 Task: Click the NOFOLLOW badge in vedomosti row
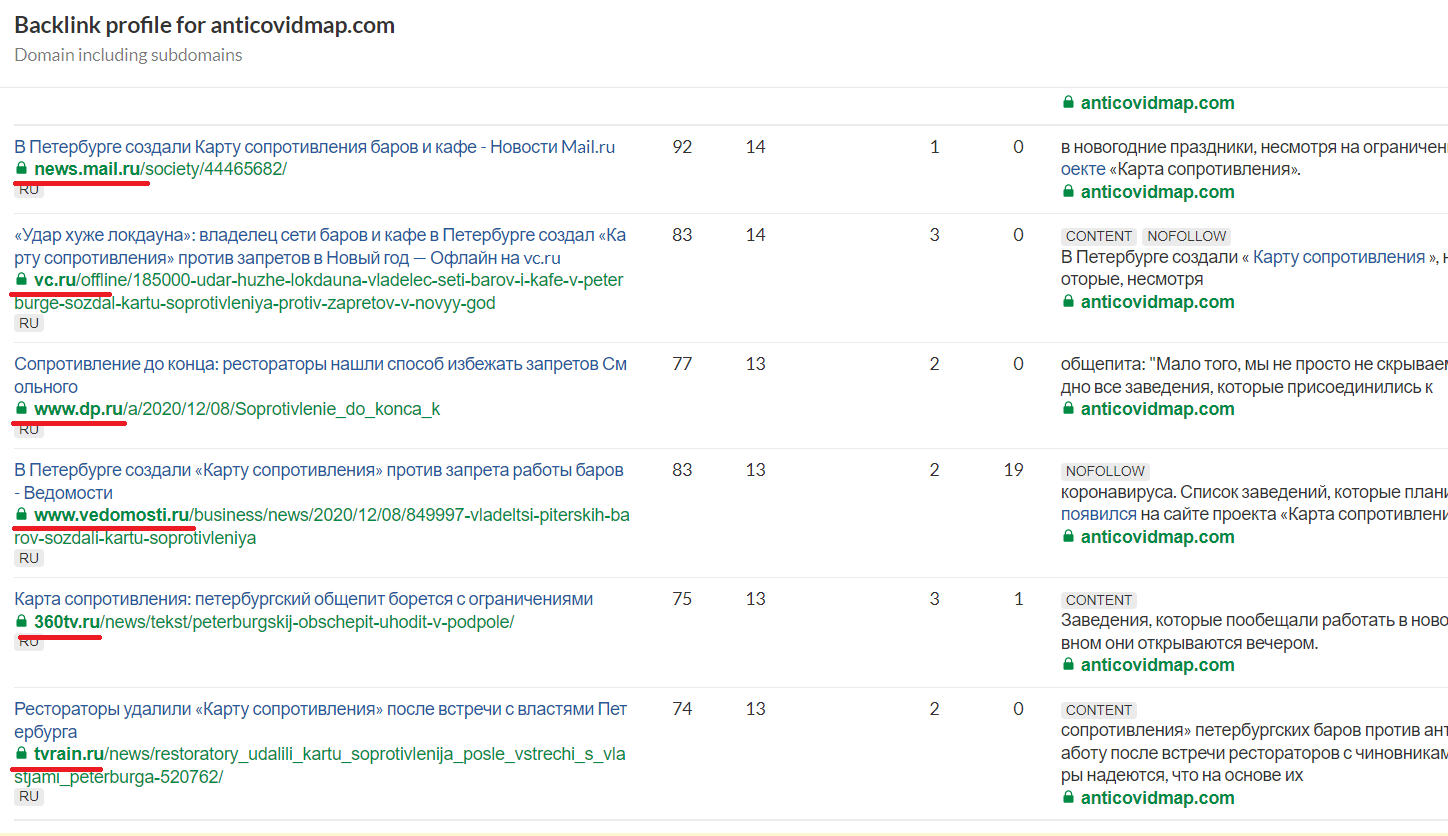(x=1105, y=471)
